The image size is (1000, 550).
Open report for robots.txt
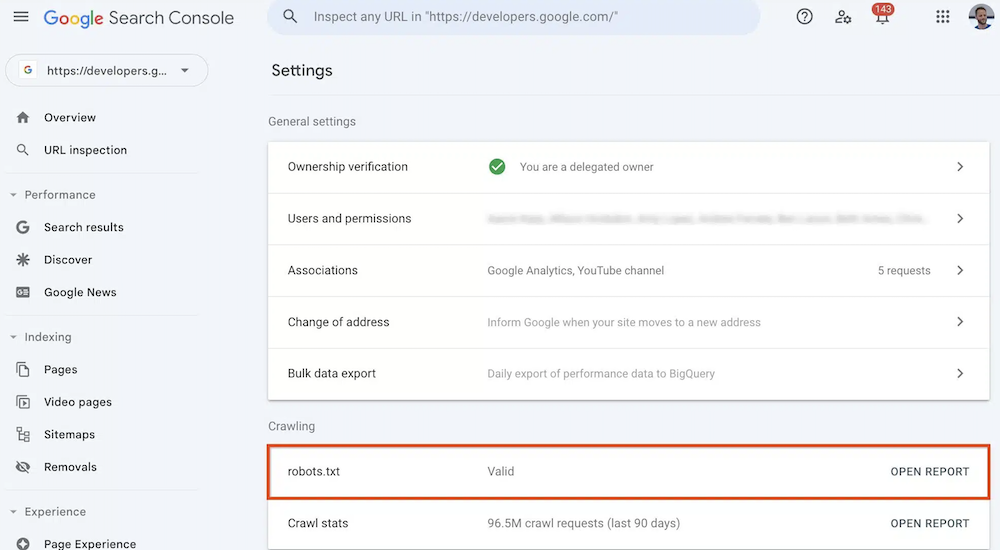(929, 471)
